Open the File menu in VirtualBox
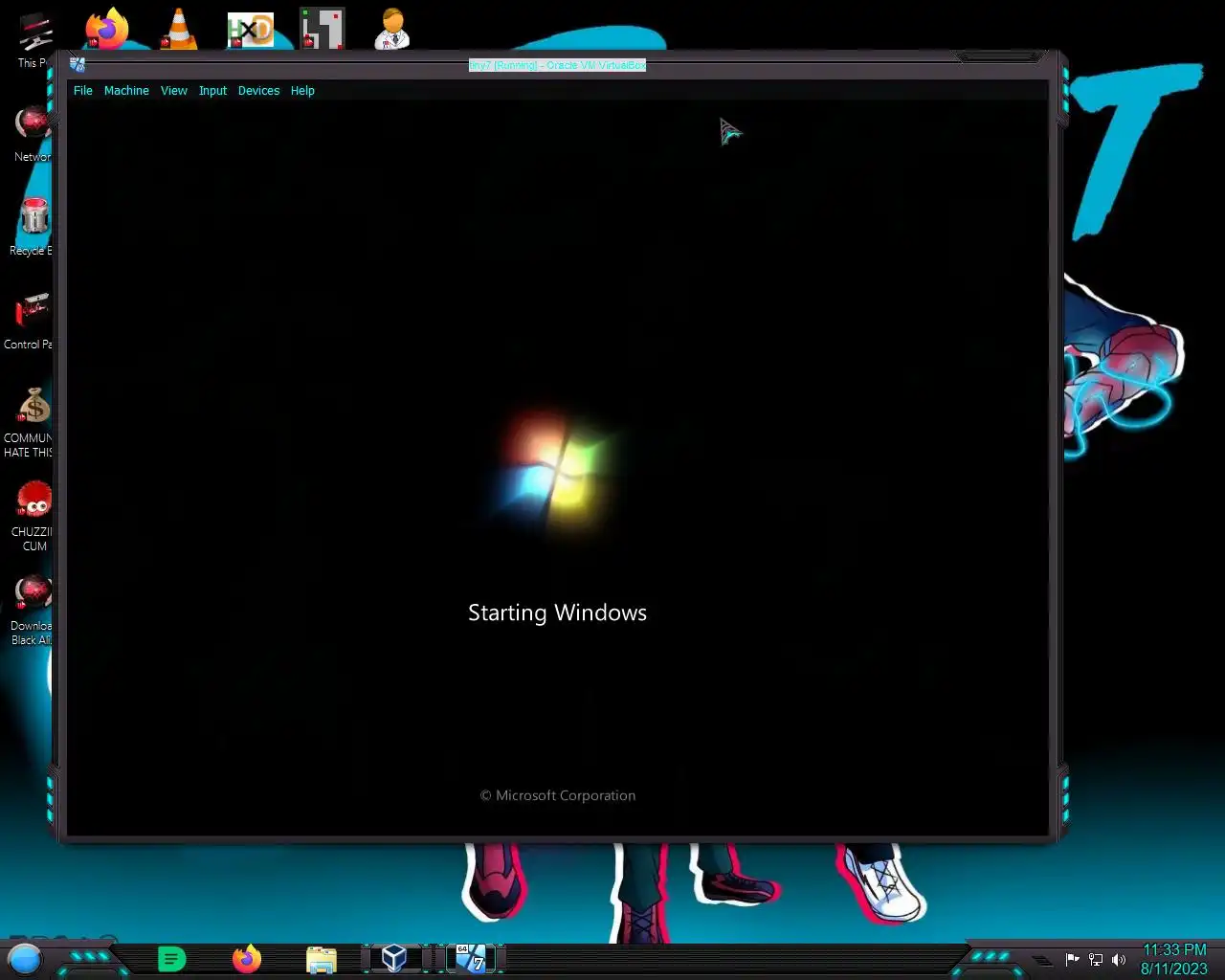This screenshot has width=1225, height=980. (83, 91)
